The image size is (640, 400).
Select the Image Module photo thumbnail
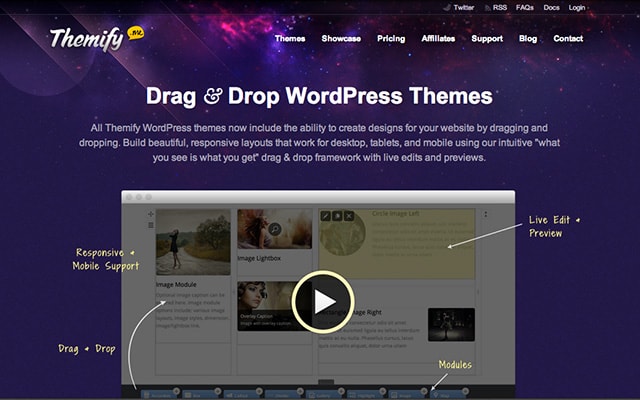tap(193, 241)
